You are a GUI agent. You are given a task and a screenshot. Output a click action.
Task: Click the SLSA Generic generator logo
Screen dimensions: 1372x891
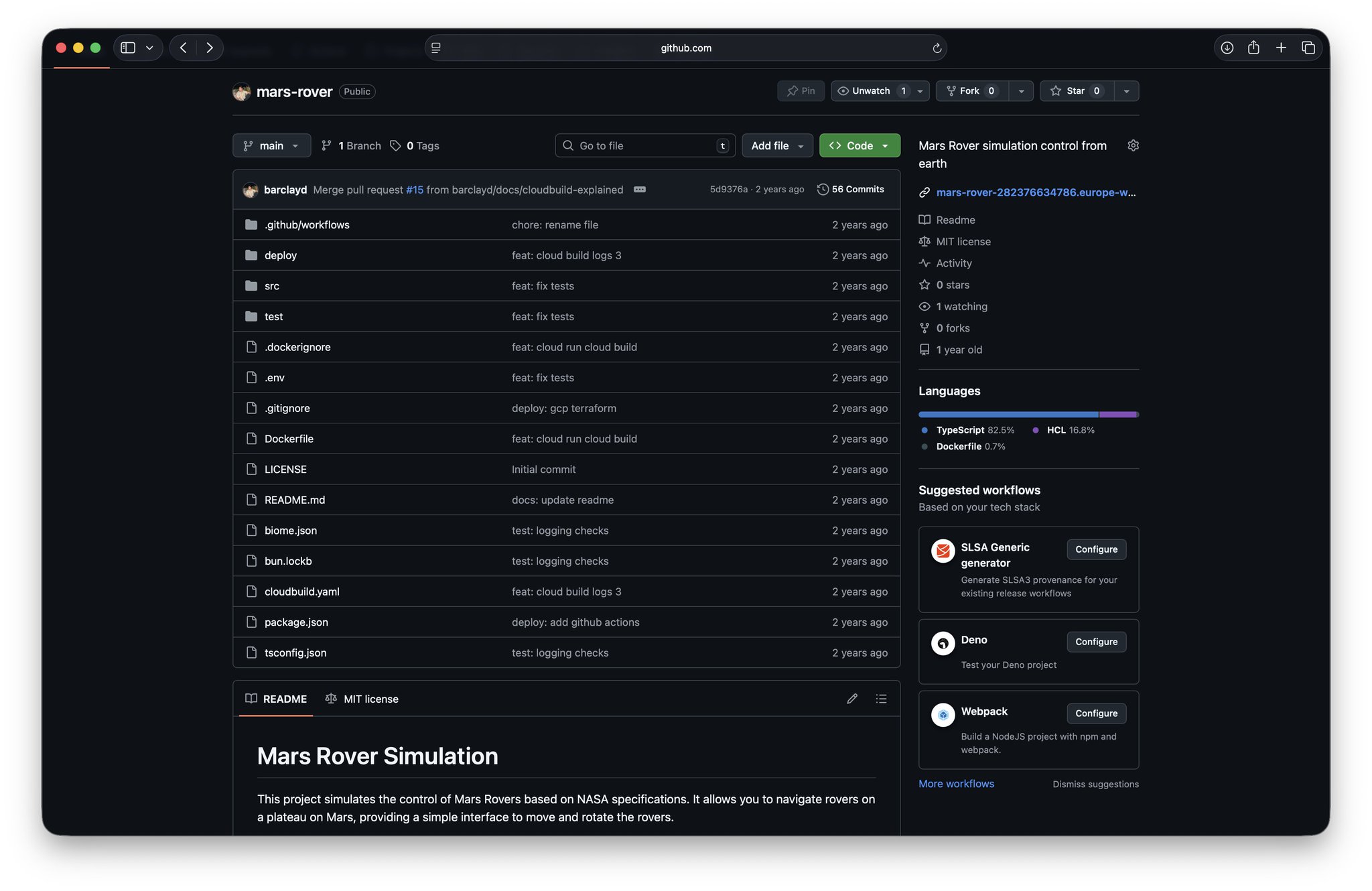click(943, 551)
